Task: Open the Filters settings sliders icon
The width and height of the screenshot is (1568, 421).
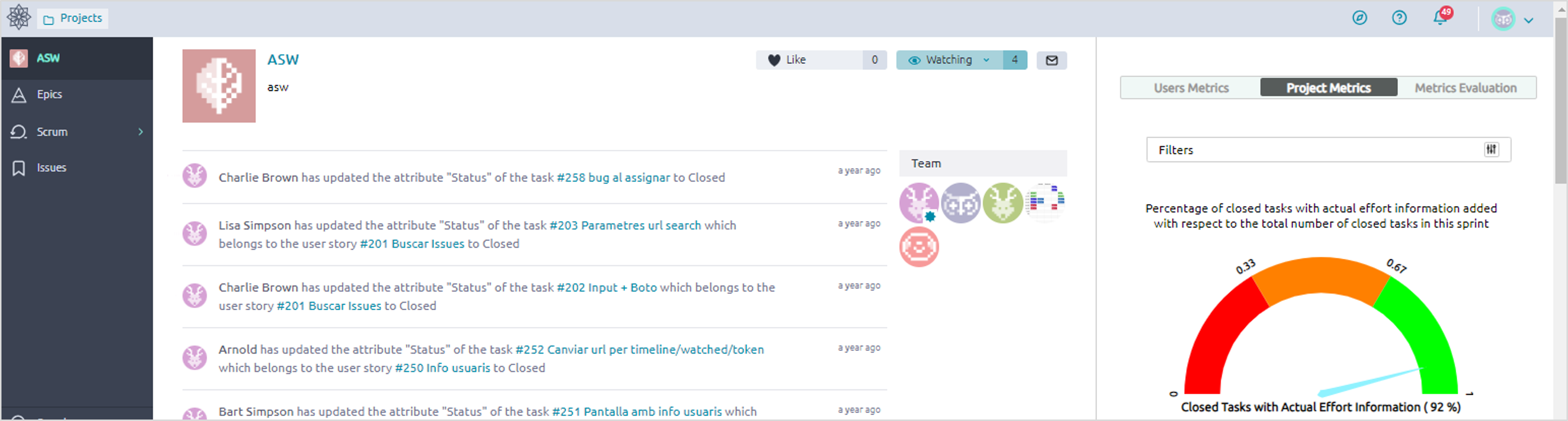Action: (x=1491, y=150)
